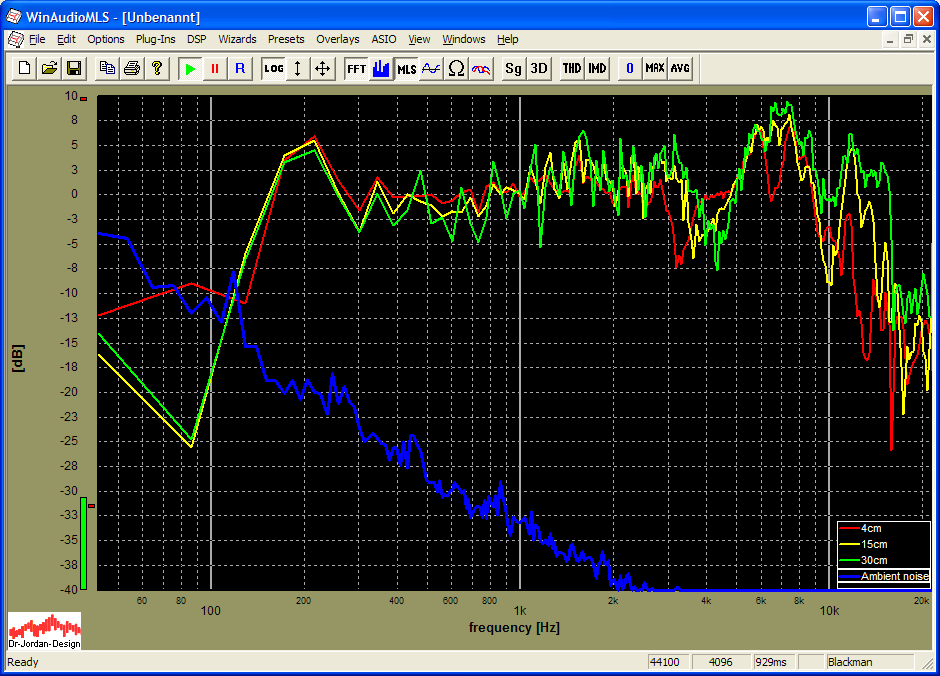The width and height of the screenshot is (940, 676).
Task: Click the blue R record button
Action: (x=239, y=69)
